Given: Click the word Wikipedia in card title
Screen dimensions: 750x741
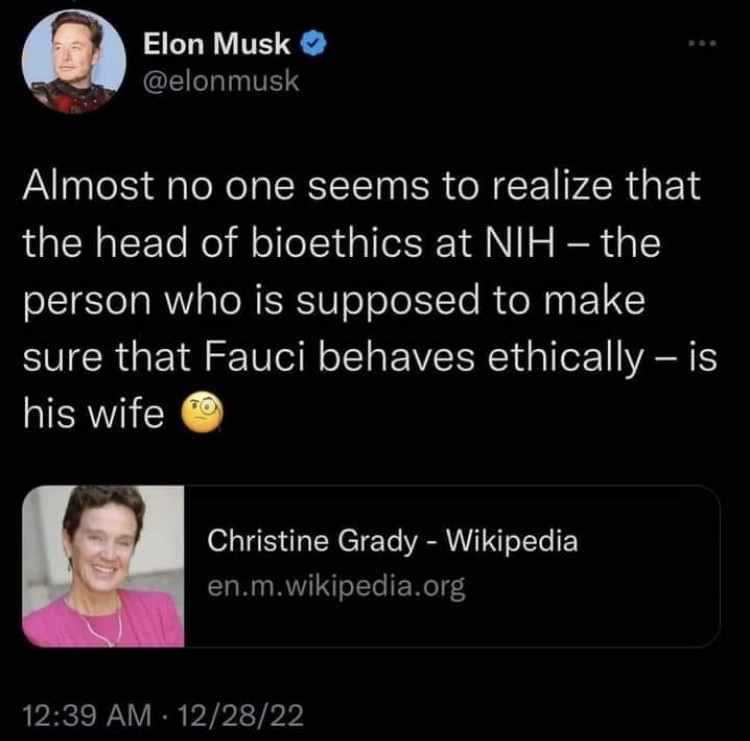Looking at the screenshot, I should (512, 541).
